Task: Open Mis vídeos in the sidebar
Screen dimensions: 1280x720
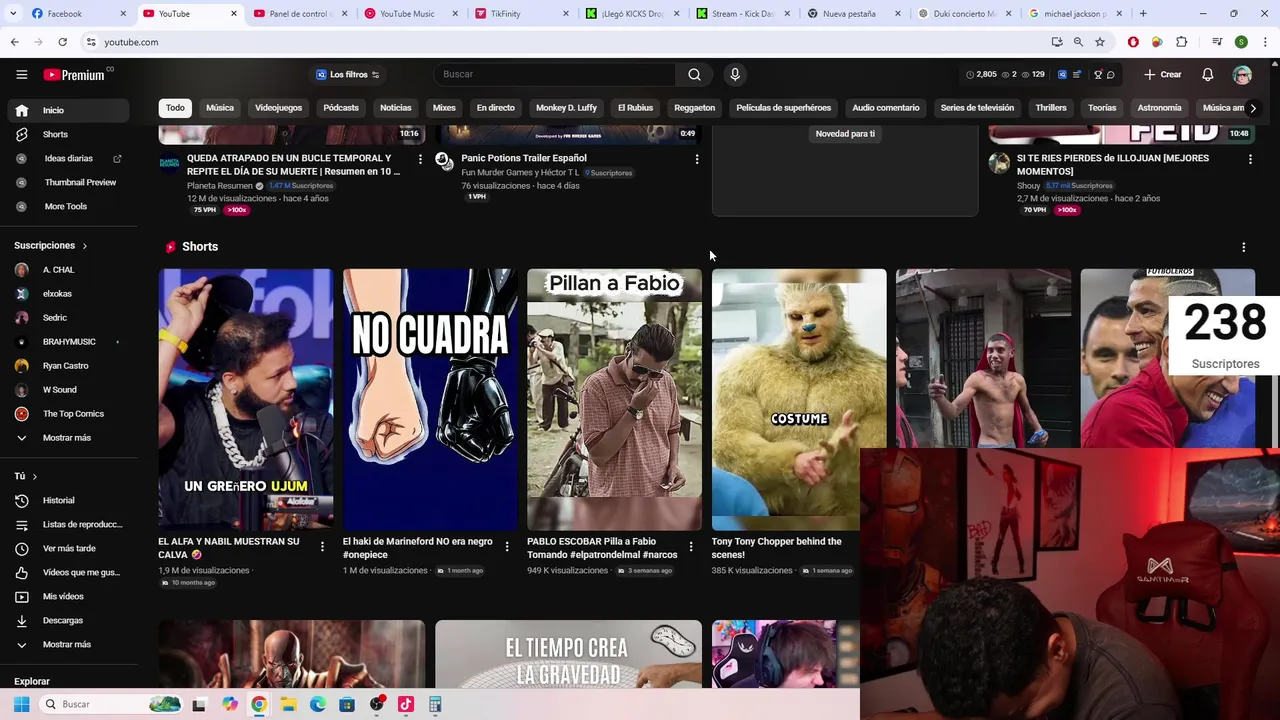Action: click(x=70, y=596)
